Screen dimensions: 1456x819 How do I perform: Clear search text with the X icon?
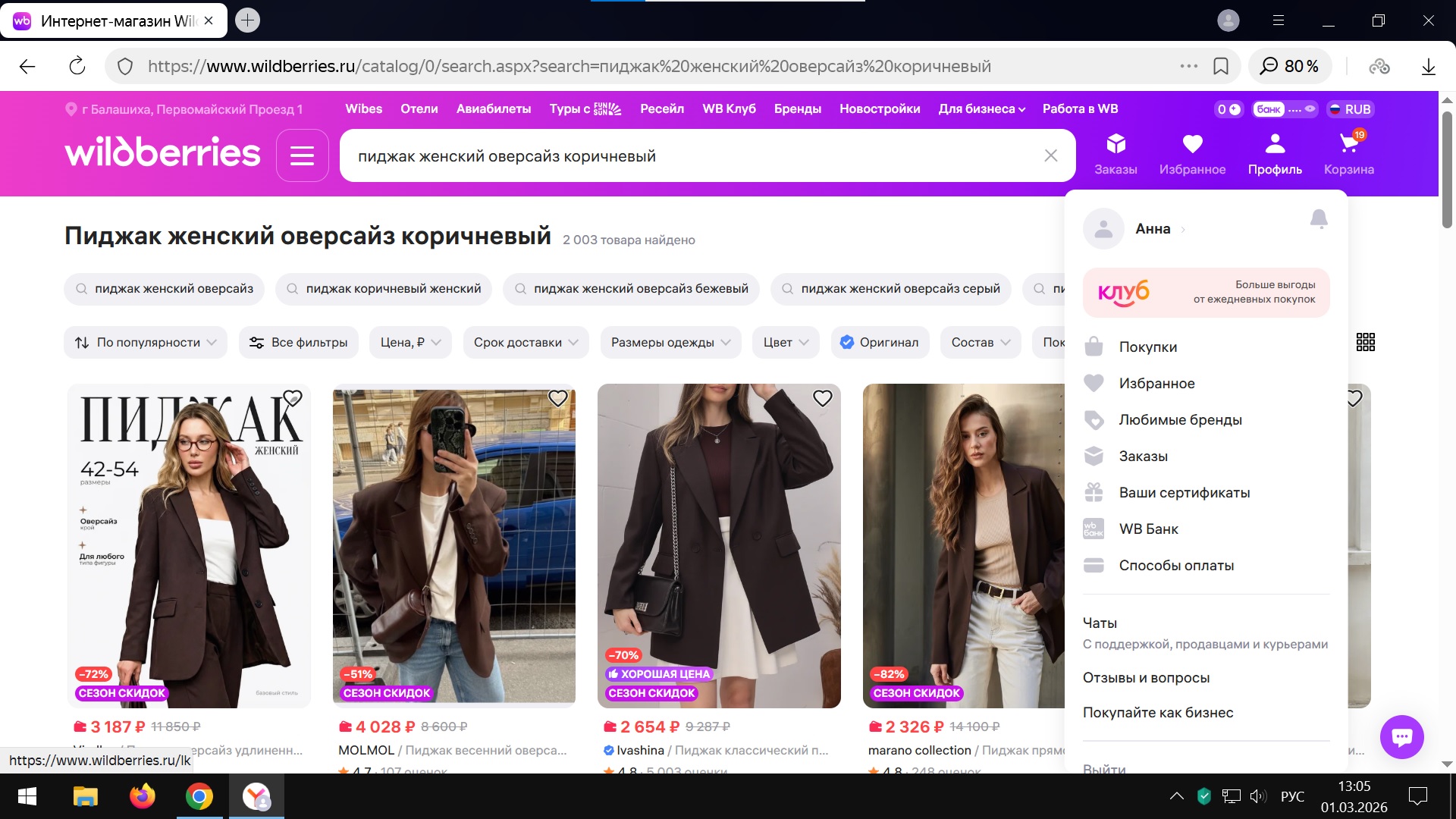tap(1050, 155)
